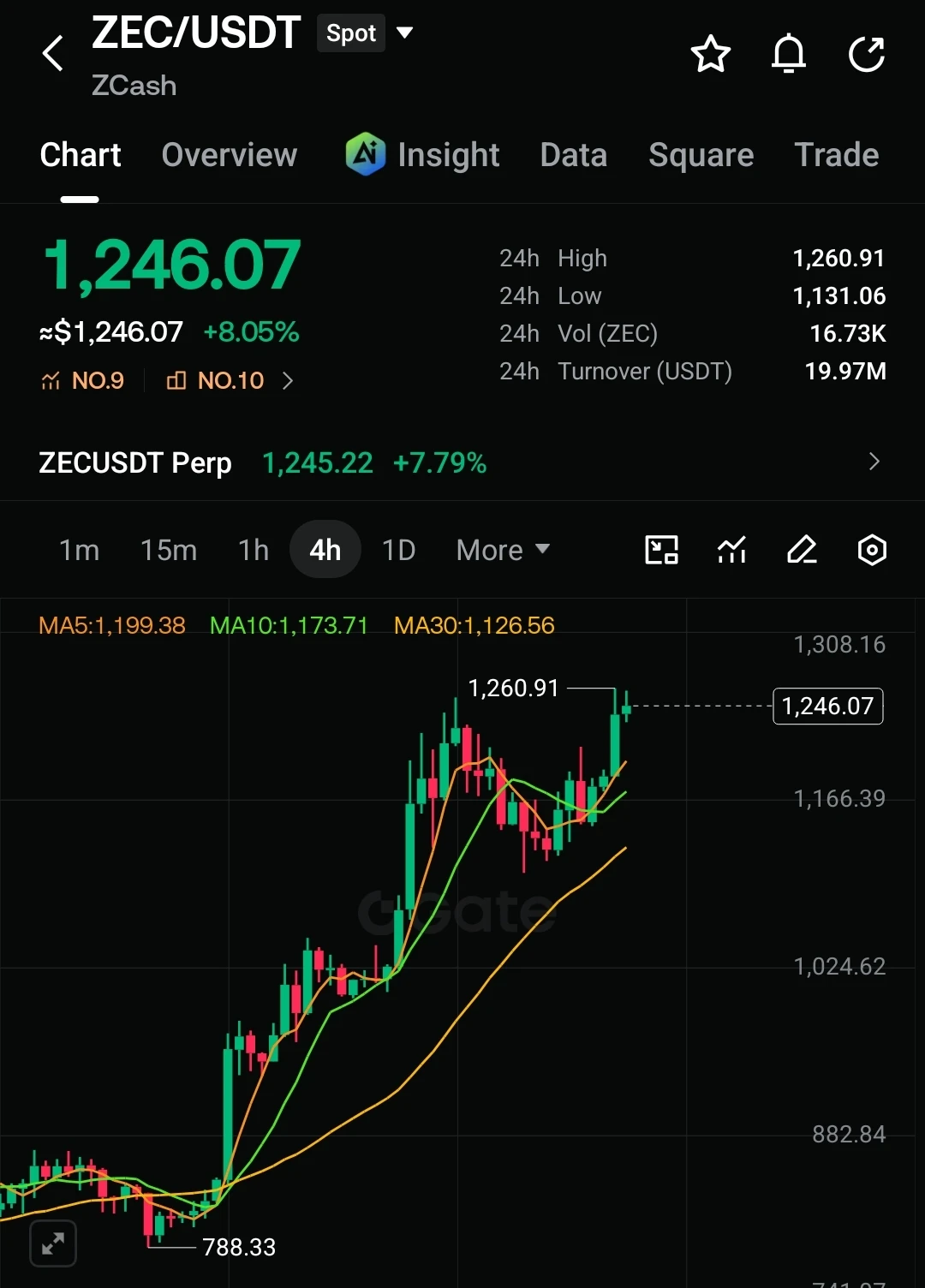Tap the 1,260.91 high marker on chart
925x1288 pixels.
pos(514,688)
